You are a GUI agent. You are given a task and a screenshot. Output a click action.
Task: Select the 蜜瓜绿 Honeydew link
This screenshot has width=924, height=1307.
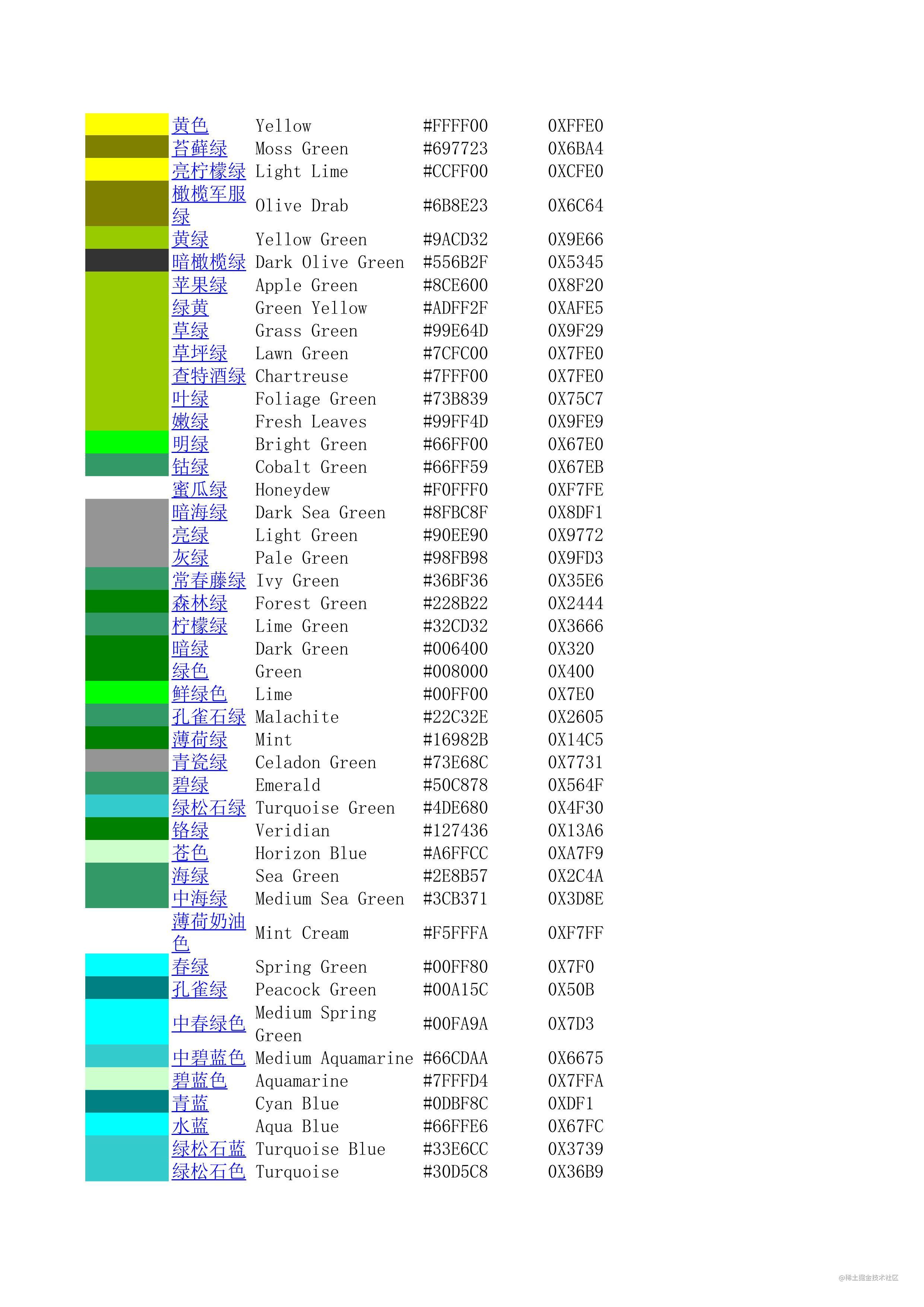[x=200, y=489]
